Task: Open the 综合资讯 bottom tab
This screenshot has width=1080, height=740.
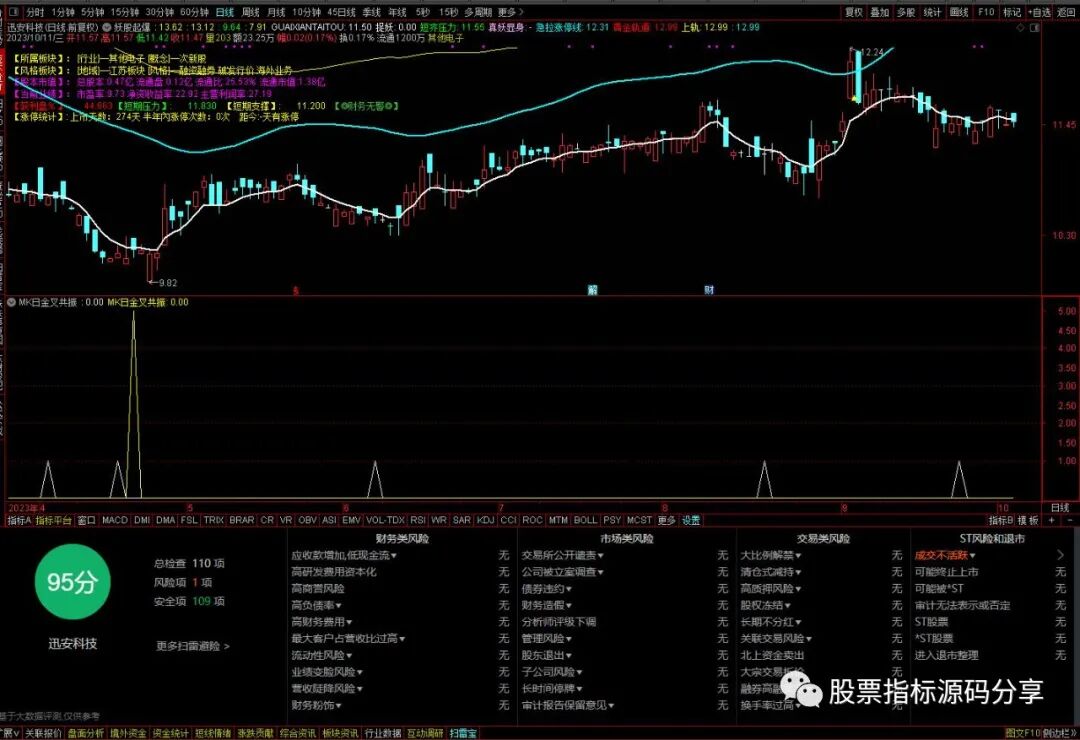Action: (x=298, y=734)
